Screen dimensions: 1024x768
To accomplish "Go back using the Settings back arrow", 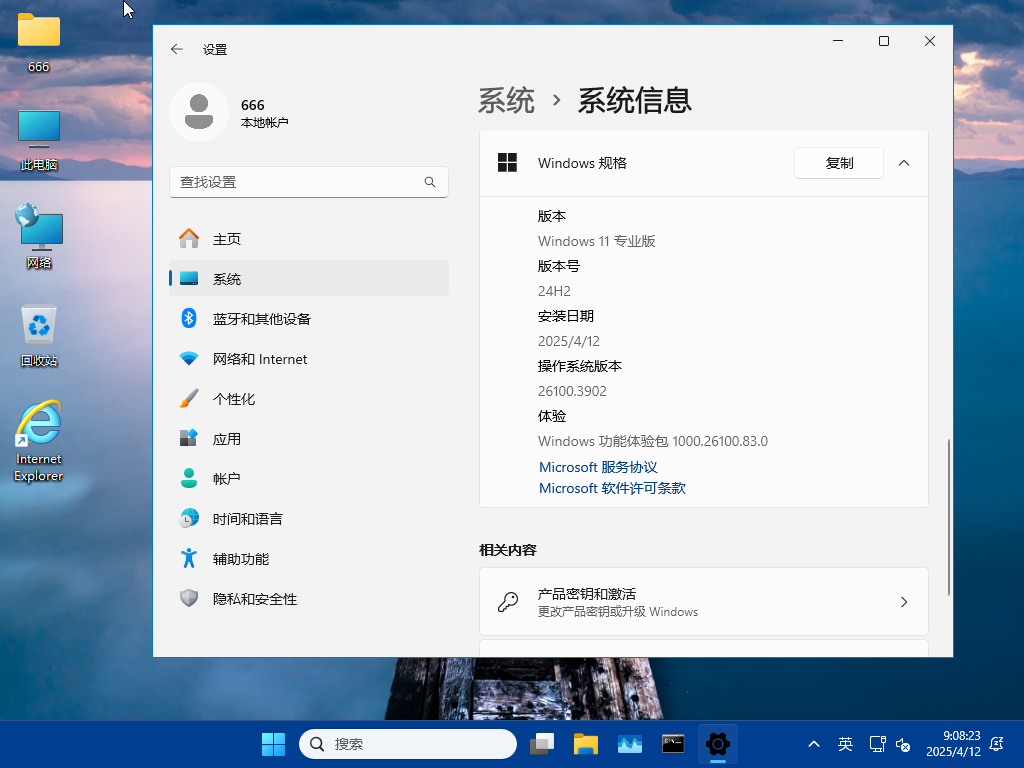I will pyautogui.click(x=176, y=49).
